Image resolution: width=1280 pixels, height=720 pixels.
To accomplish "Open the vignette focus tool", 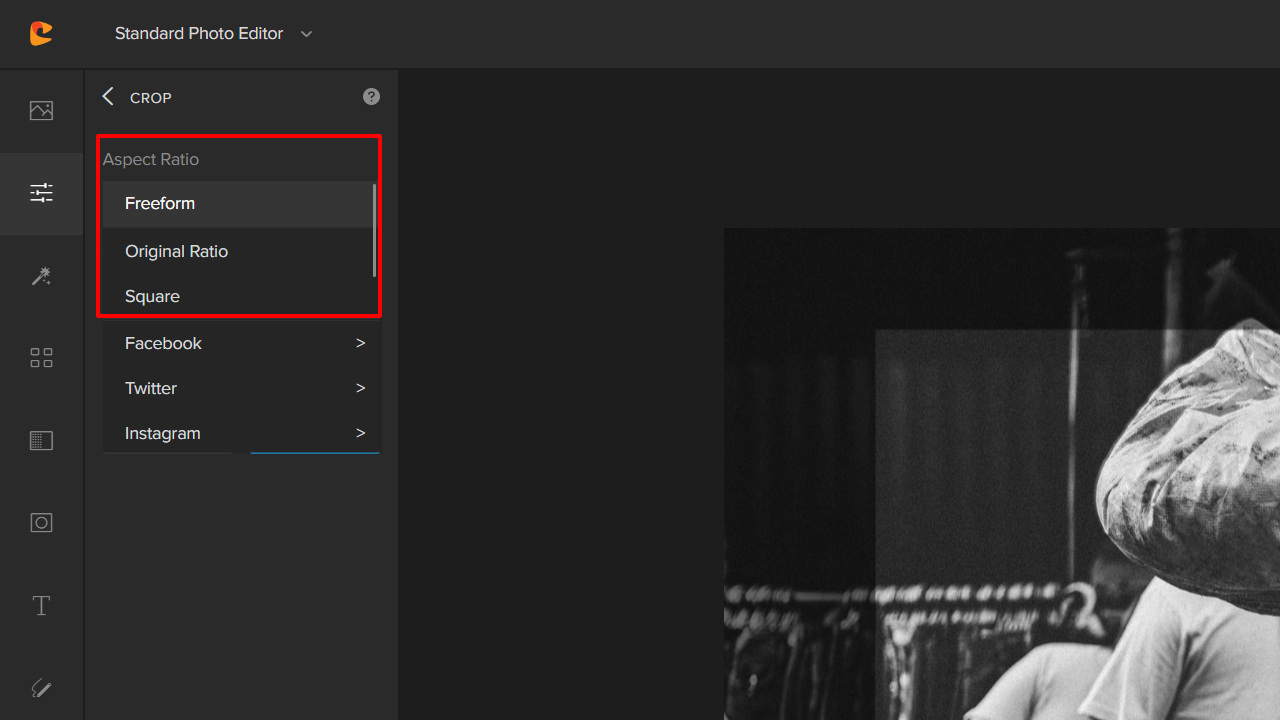I will click(x=41, y=522).
